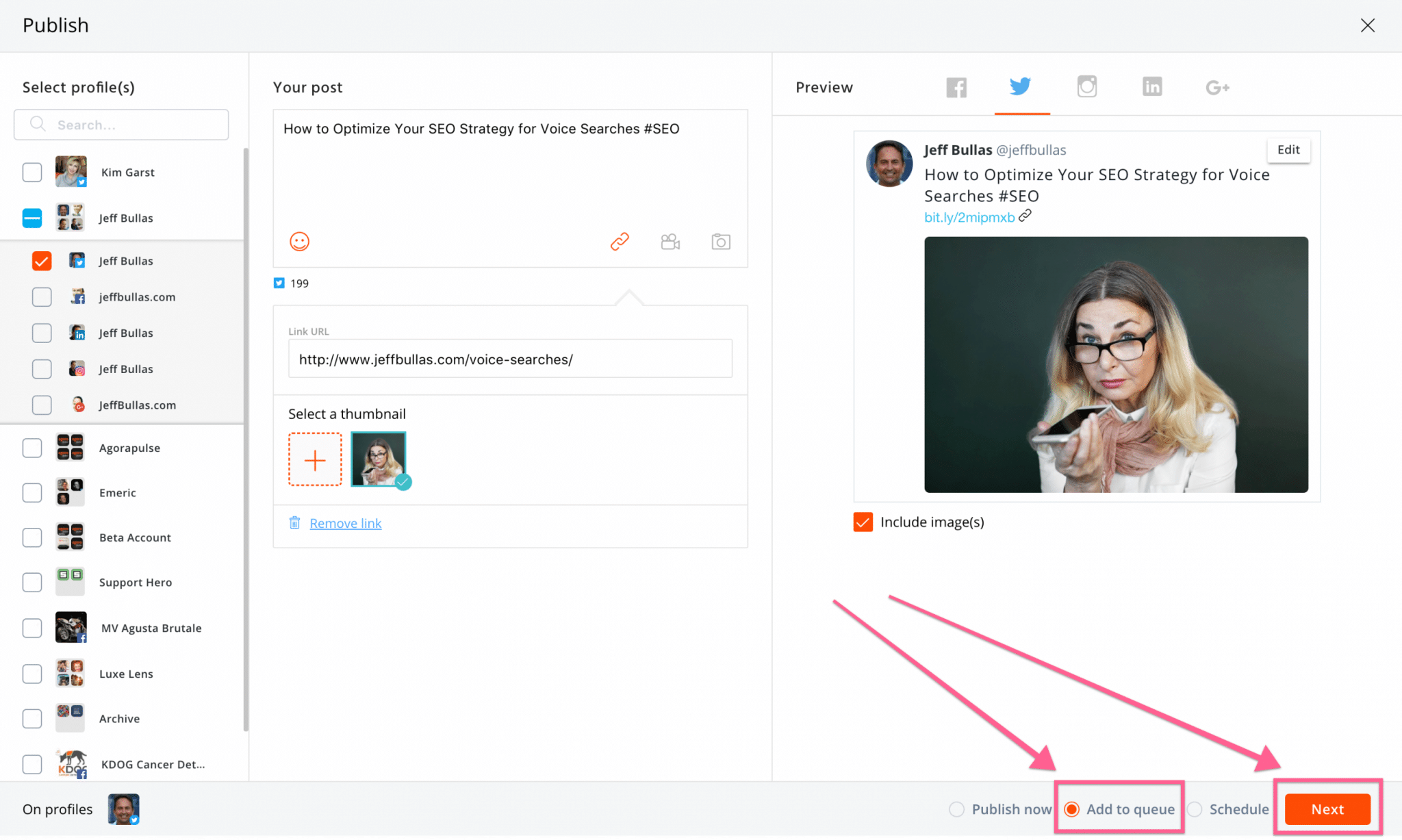Screen dimensions: 1402x840
Task: Select the Jeff Bullas Twitter profile checkbox
Action: (x=42, y=261)
